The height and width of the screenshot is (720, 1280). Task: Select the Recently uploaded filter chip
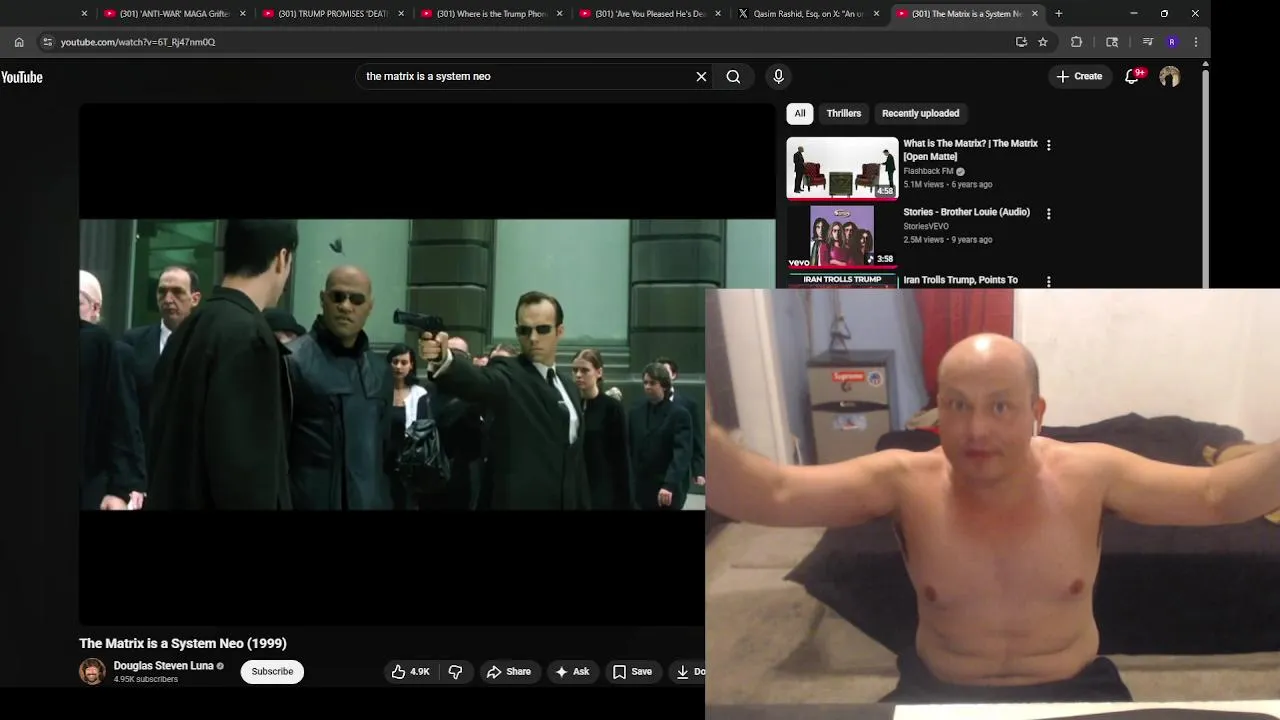(920, 113)
